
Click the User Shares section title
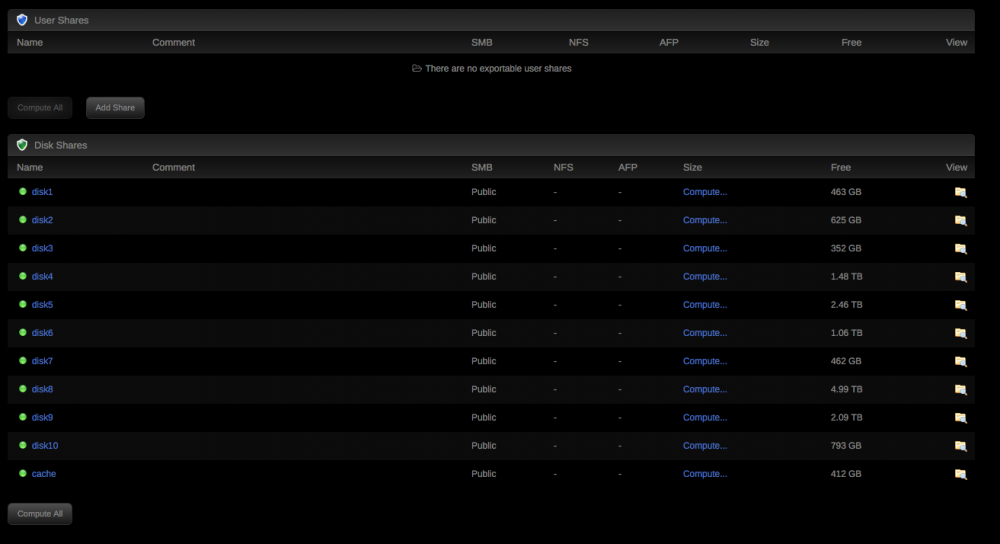pyautogui.click(x=61, y=20)
